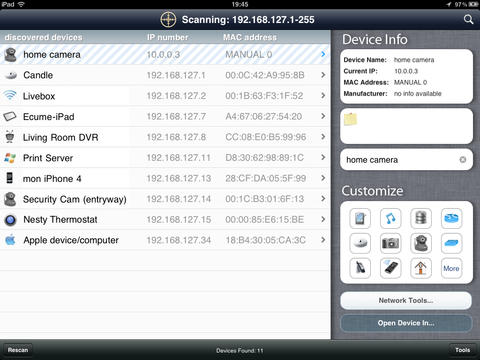The width and height of the screenshot is (480, 360).
Task: Open details chevron for Nesty Thermostat
Action: 323,219
